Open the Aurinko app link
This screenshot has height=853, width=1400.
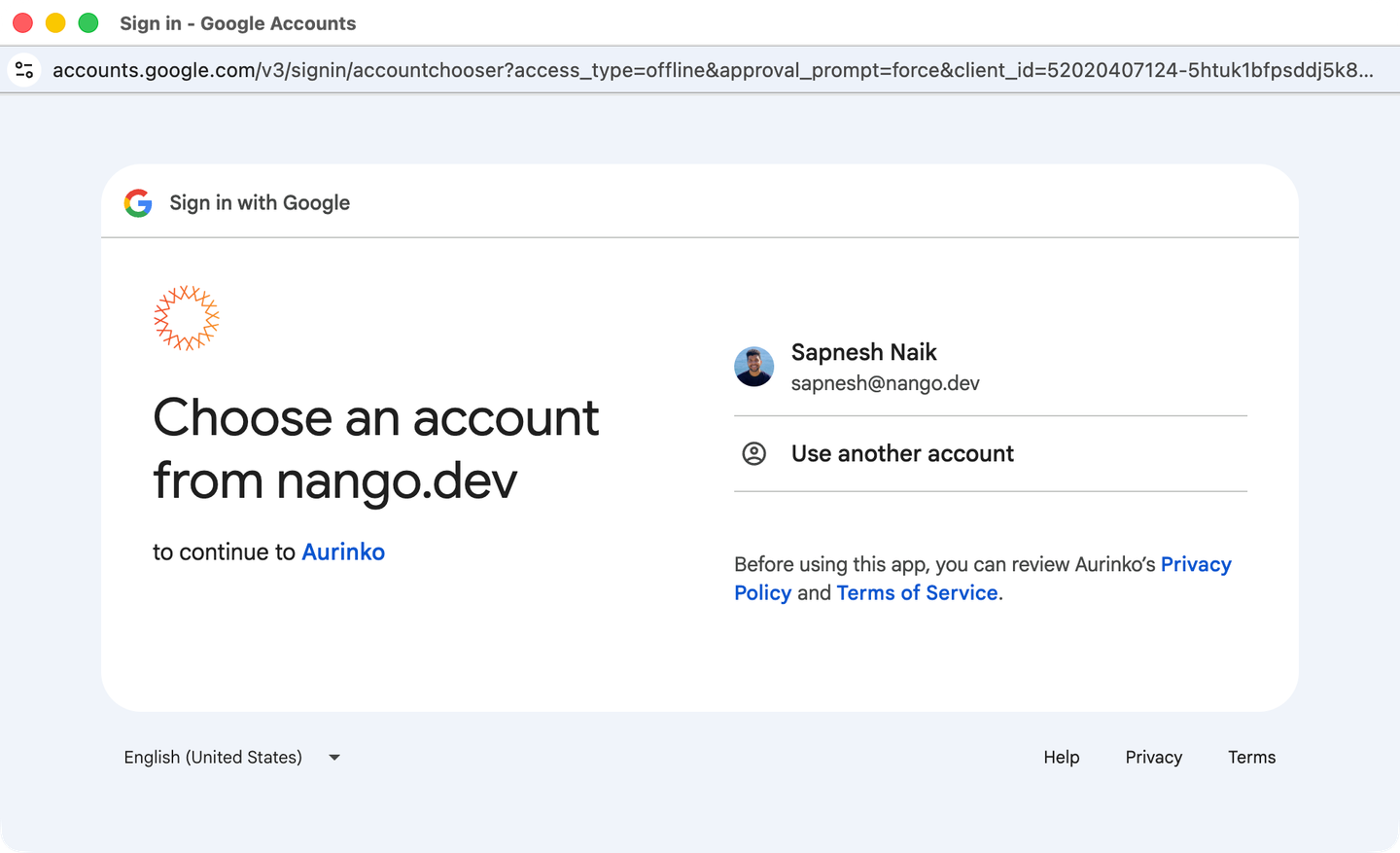[x=343, y=551]
